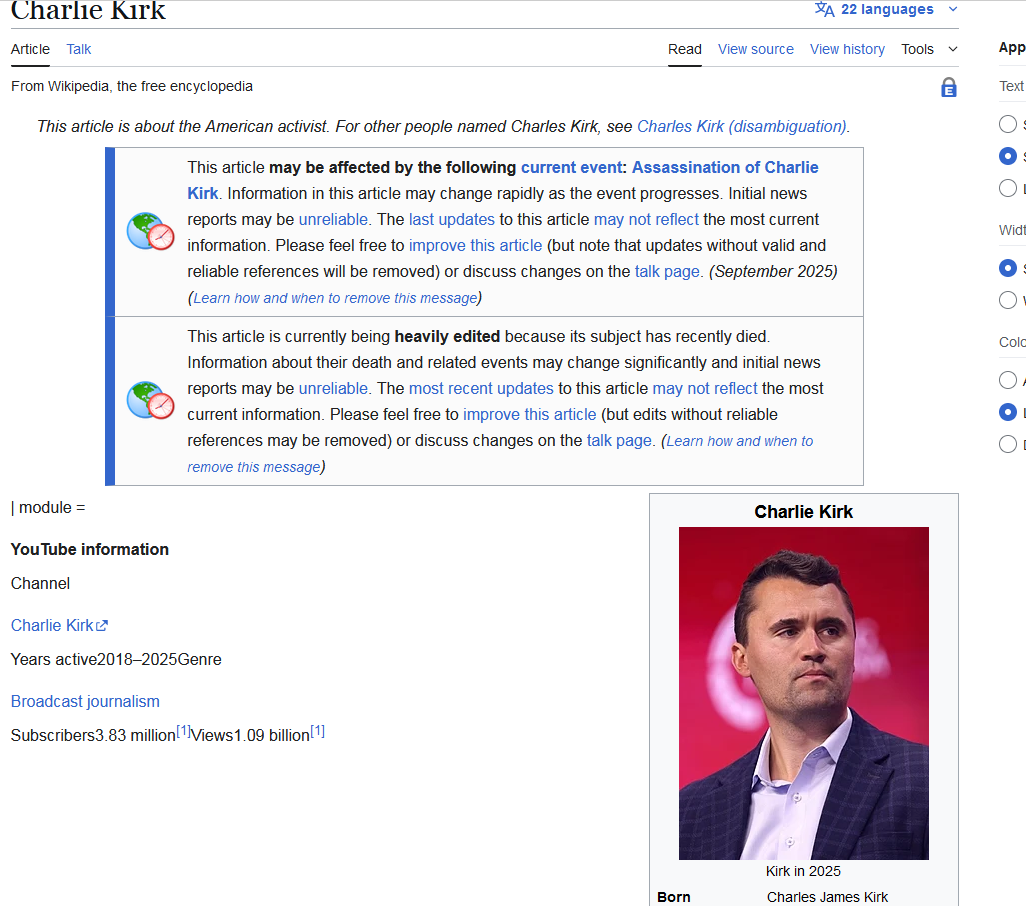
Task: Click the 'Charles James Kirk' birth name text
Action: pyautogui.click(x=827, y=897)
